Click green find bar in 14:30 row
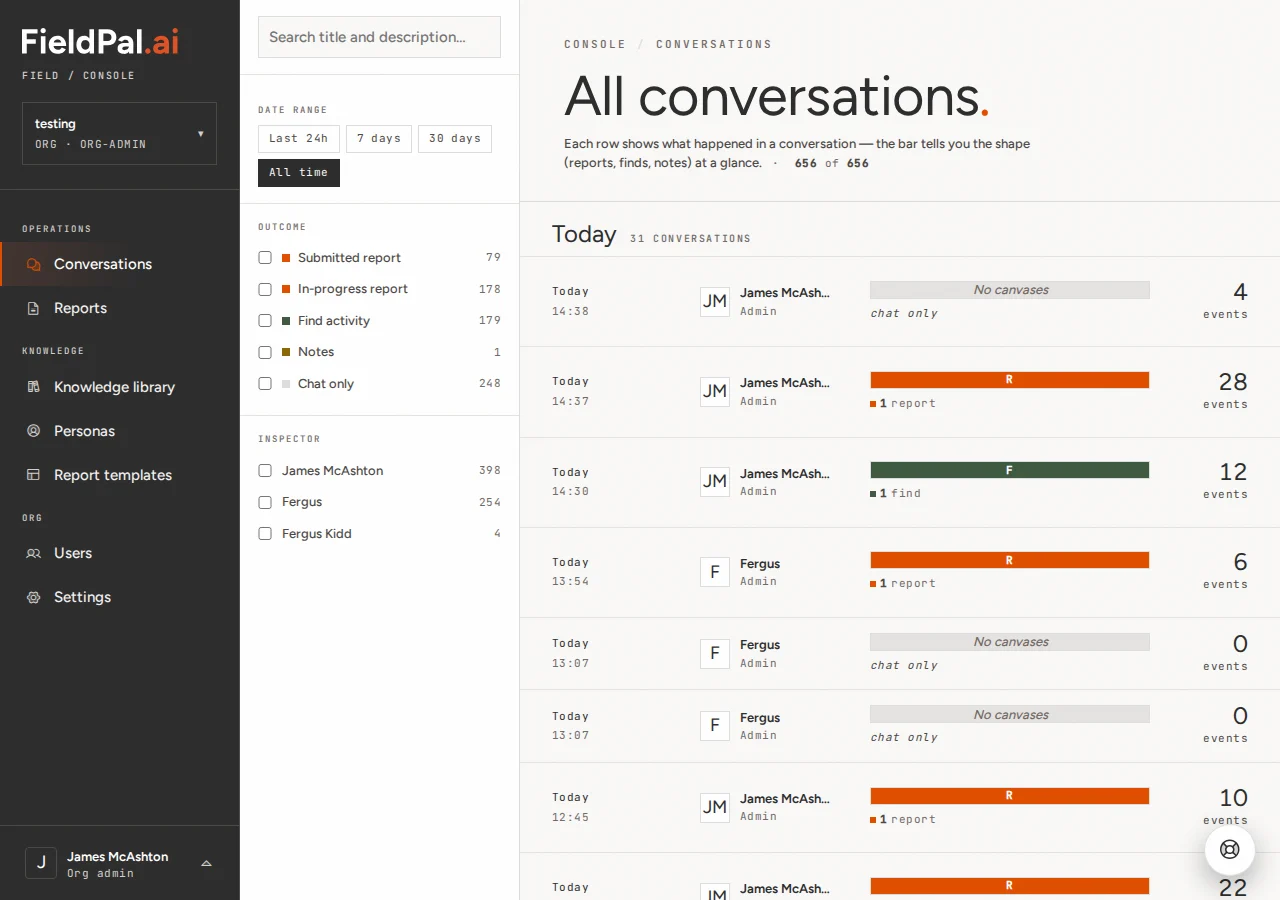This screenshot has height=900, width=1280. click(x=1010, y=470)
